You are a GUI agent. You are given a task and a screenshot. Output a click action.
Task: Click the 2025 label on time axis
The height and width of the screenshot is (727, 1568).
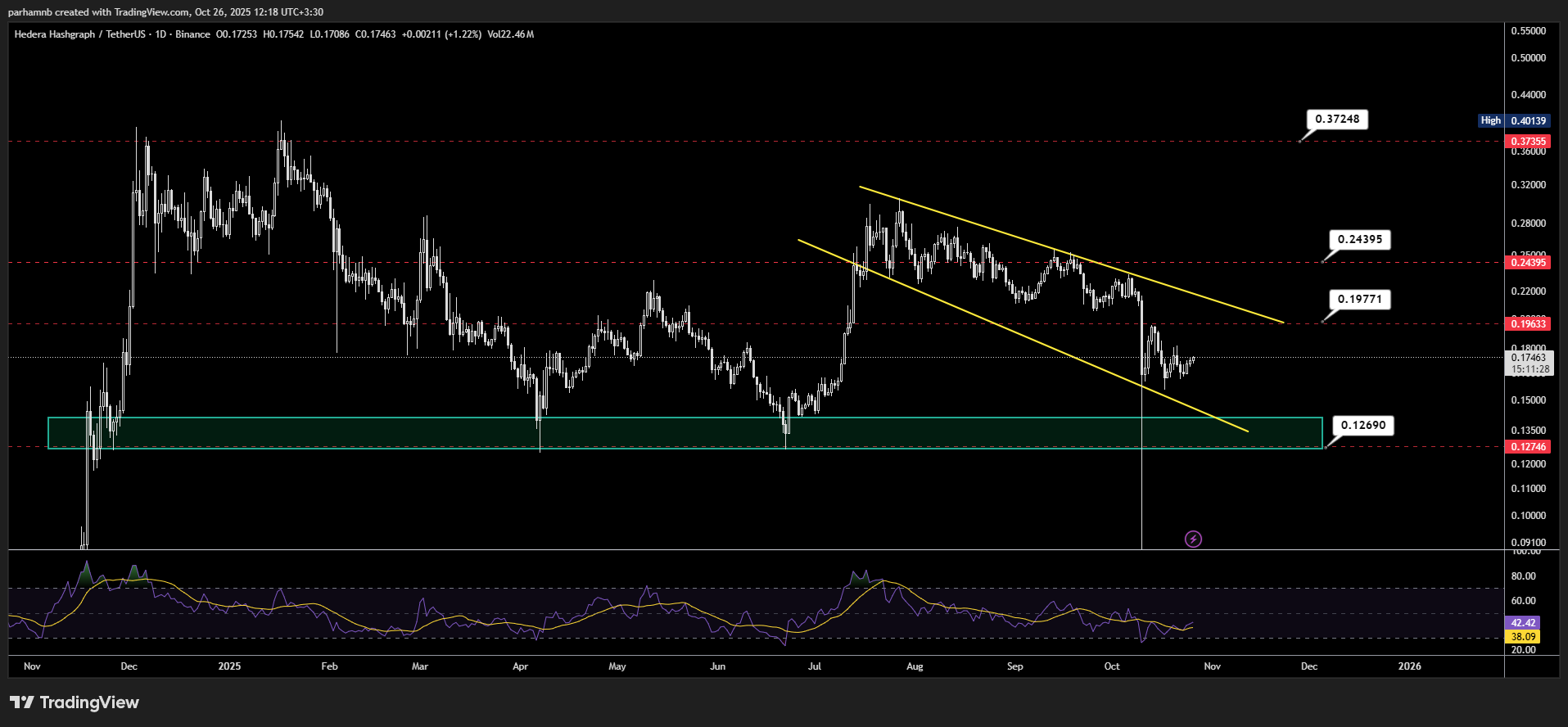click(x=229, y=666)
